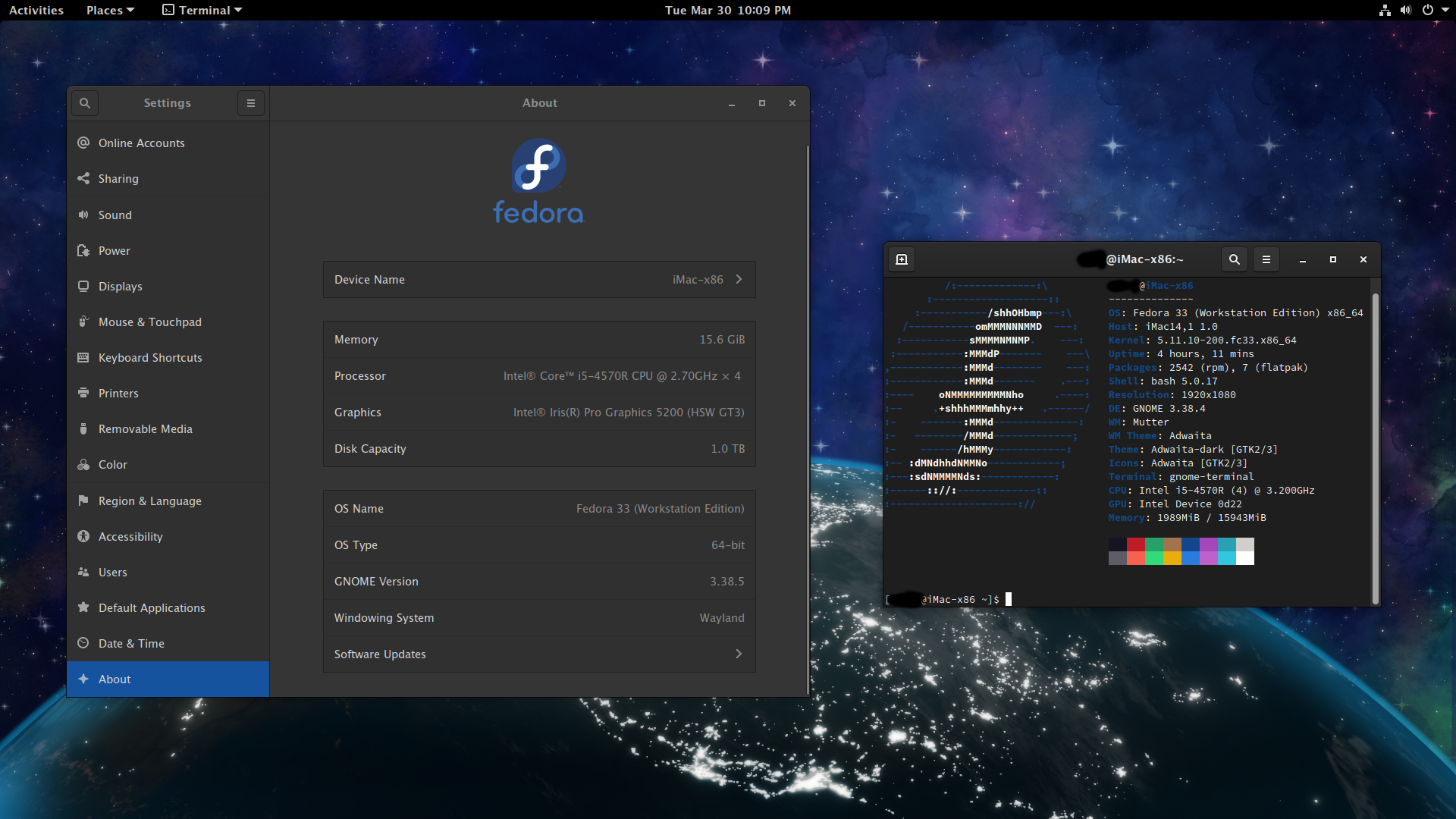Click the Removable Media icon
The width and height of the screenshot is (1456, 819).
[x=83, y=428]
